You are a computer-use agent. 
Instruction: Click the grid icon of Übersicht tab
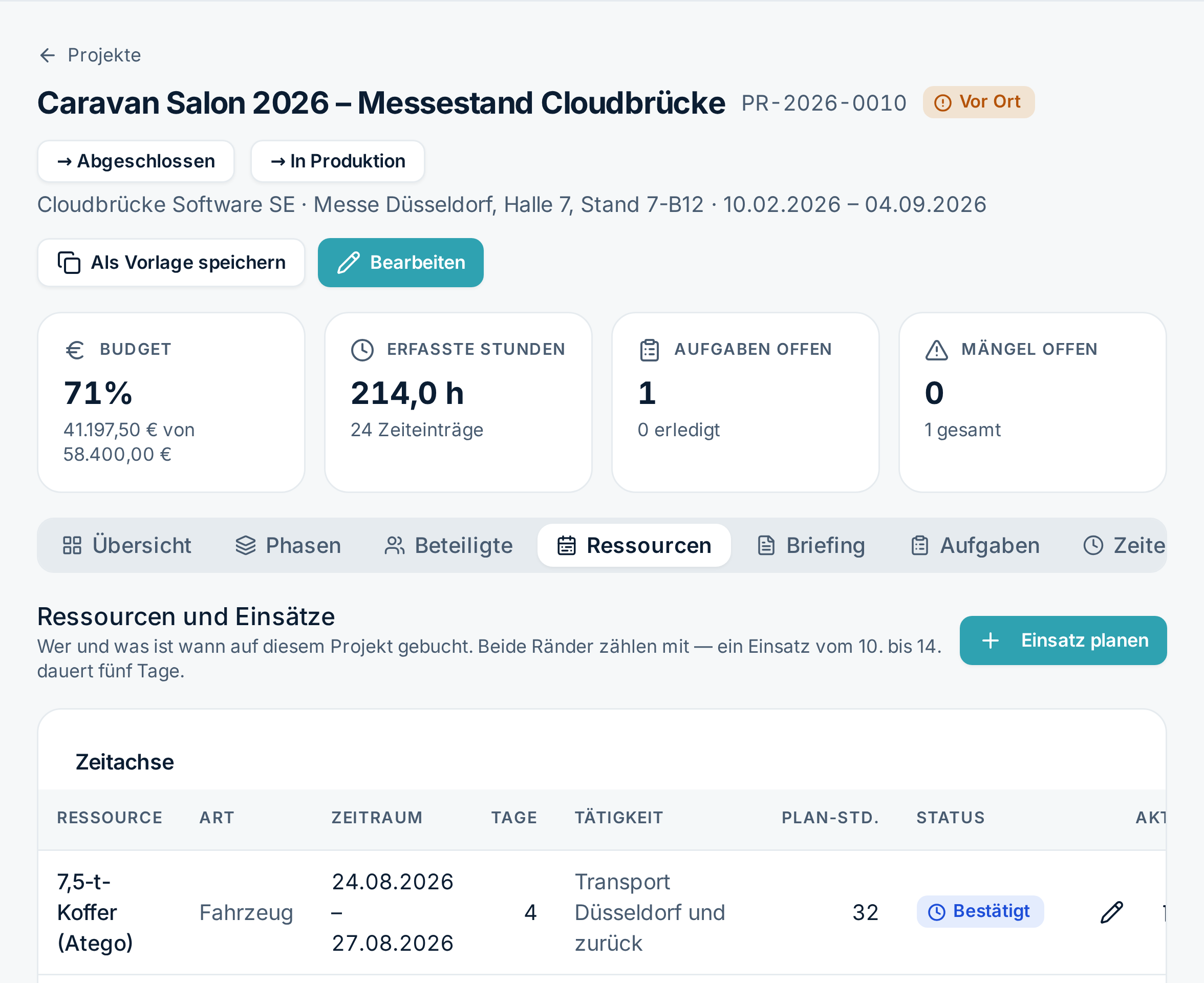point(72,545)
